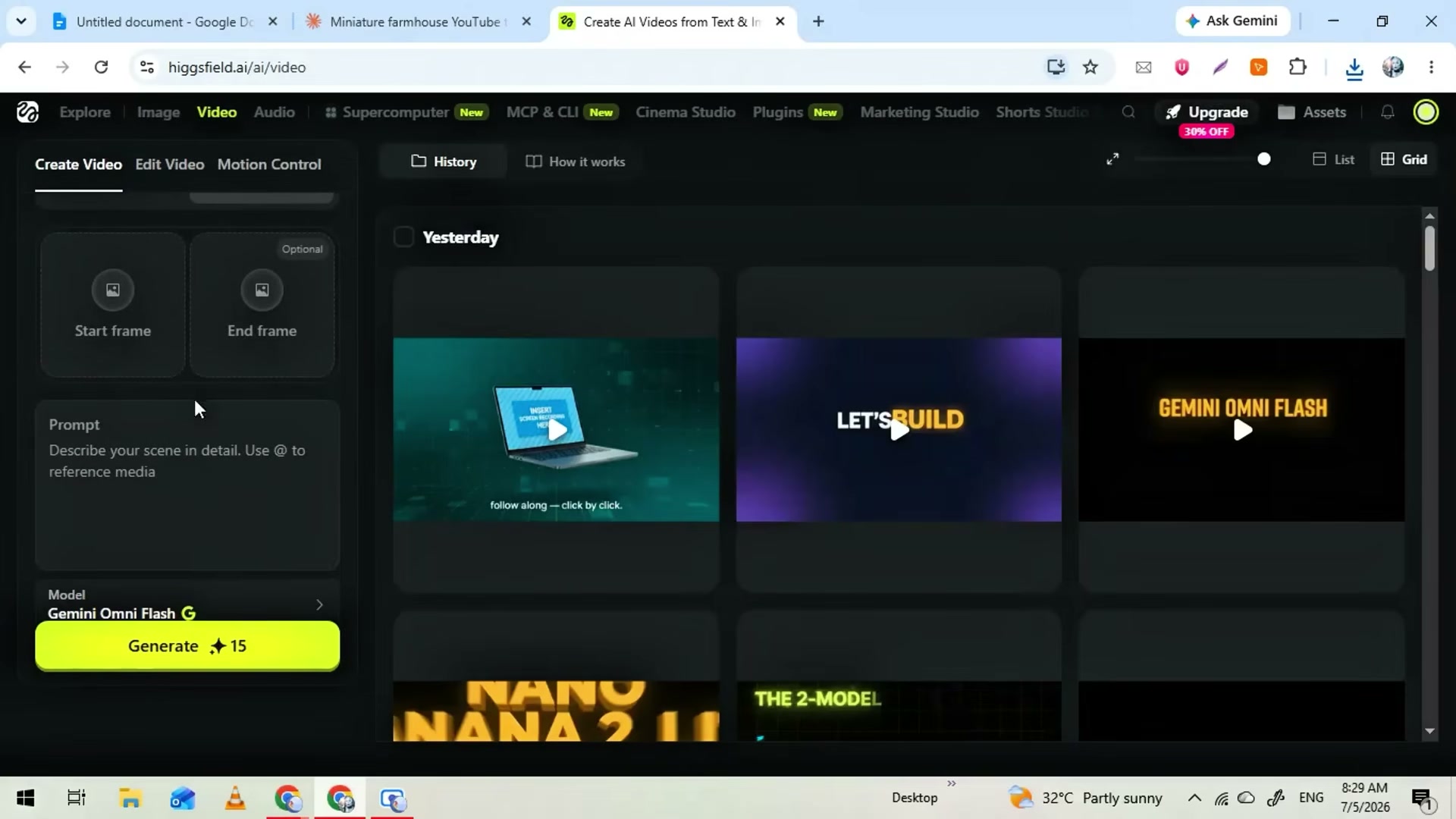The width and height of the screenshot is (1456, 819).
Task: Expand the Desktop toolbar chevron
Action: pyautogui.click(x=952, y=783)
